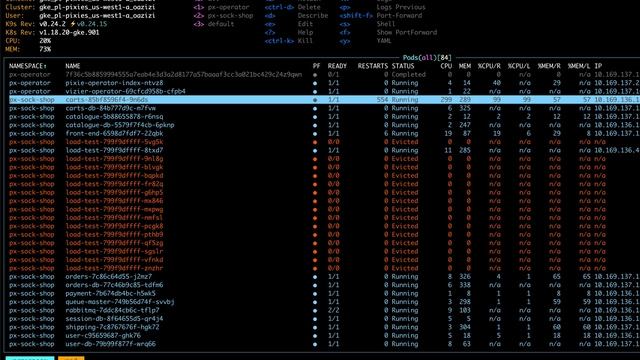Screen dimensions: 640x360
Task: Click the PF dot for rabbitmq-7ddc84cb6c-tflp7
Action: (315, 311)
